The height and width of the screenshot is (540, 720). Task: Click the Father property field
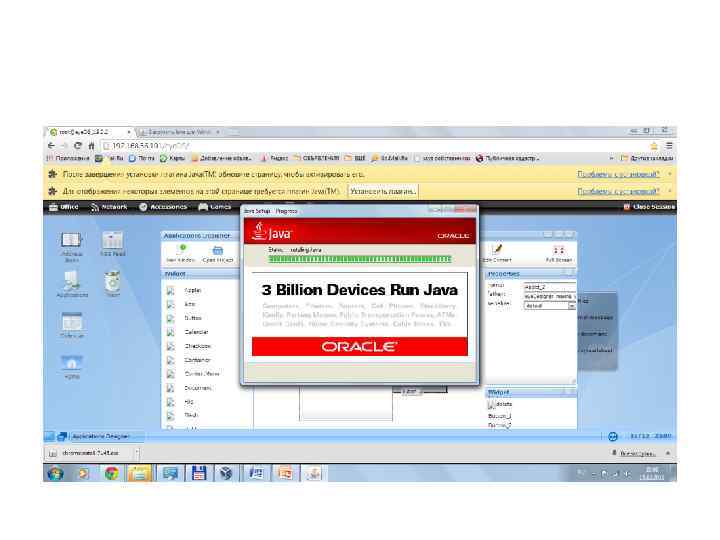point(550,297)
